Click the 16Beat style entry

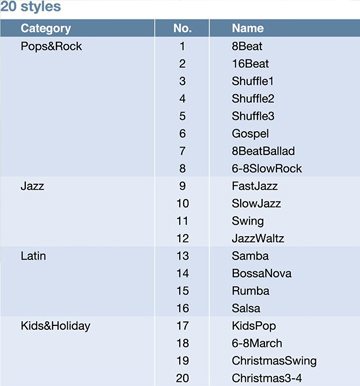[x=250, y=63]
